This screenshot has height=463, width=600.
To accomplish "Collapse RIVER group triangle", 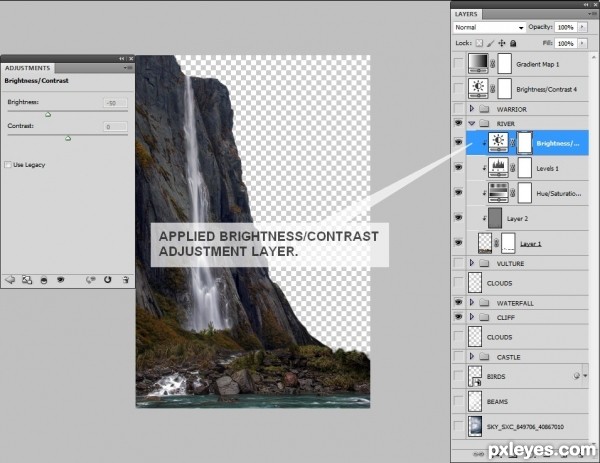I will click(472, 124).
